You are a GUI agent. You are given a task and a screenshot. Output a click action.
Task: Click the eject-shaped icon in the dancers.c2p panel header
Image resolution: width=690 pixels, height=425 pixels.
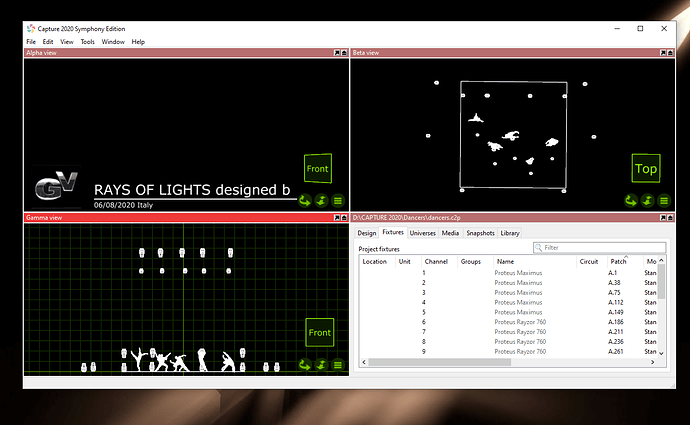(x=670, y=218)
